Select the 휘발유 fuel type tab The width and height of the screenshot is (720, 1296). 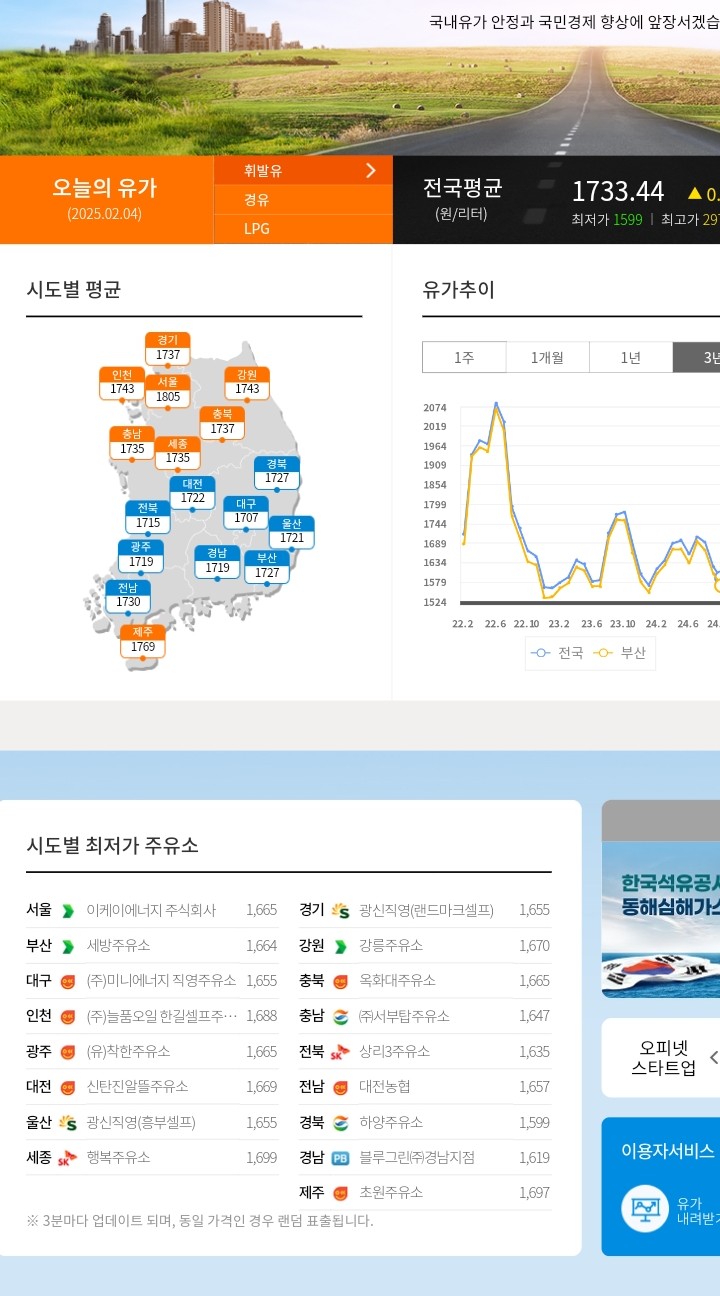pyautogui.click(x=303, y=170)
